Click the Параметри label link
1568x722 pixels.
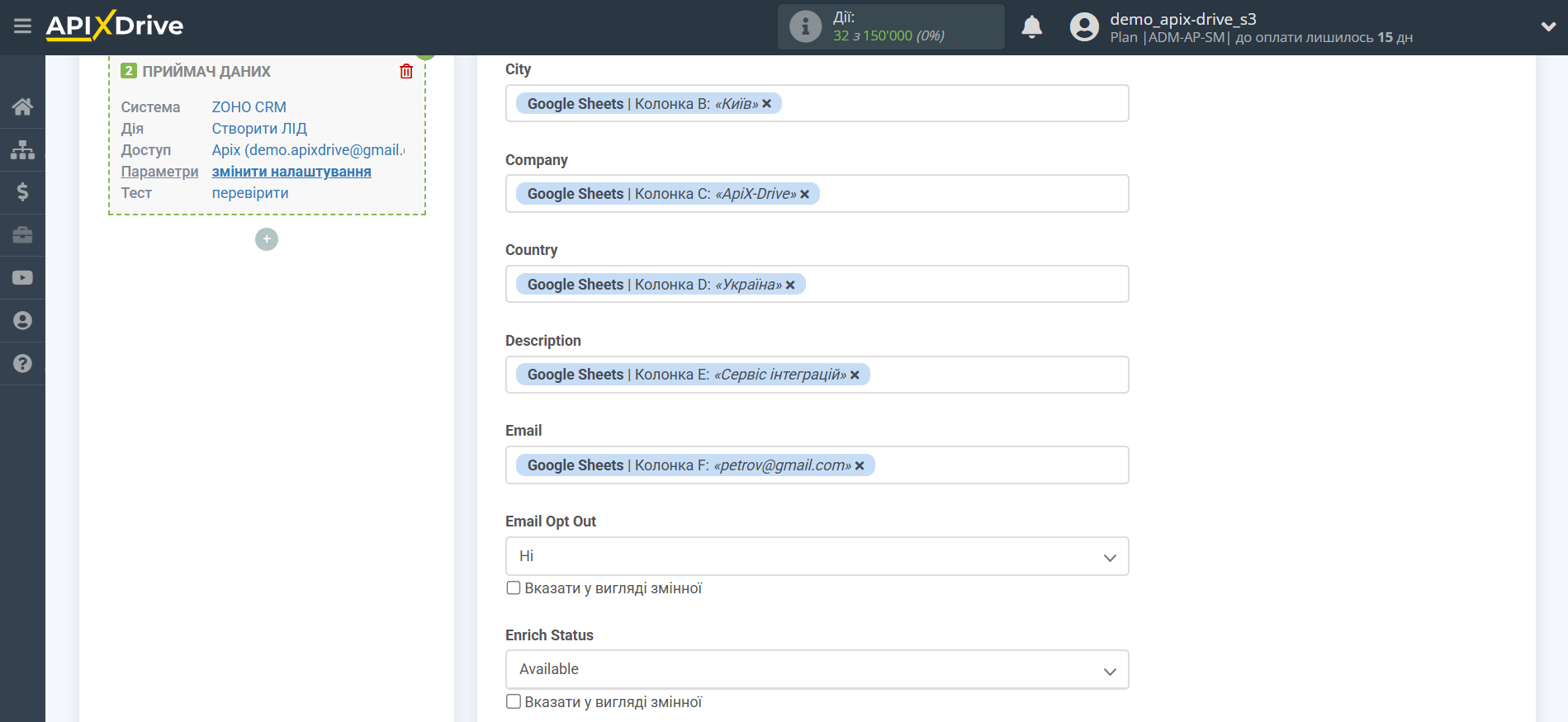pyautogui.click(x=159, y=172)
